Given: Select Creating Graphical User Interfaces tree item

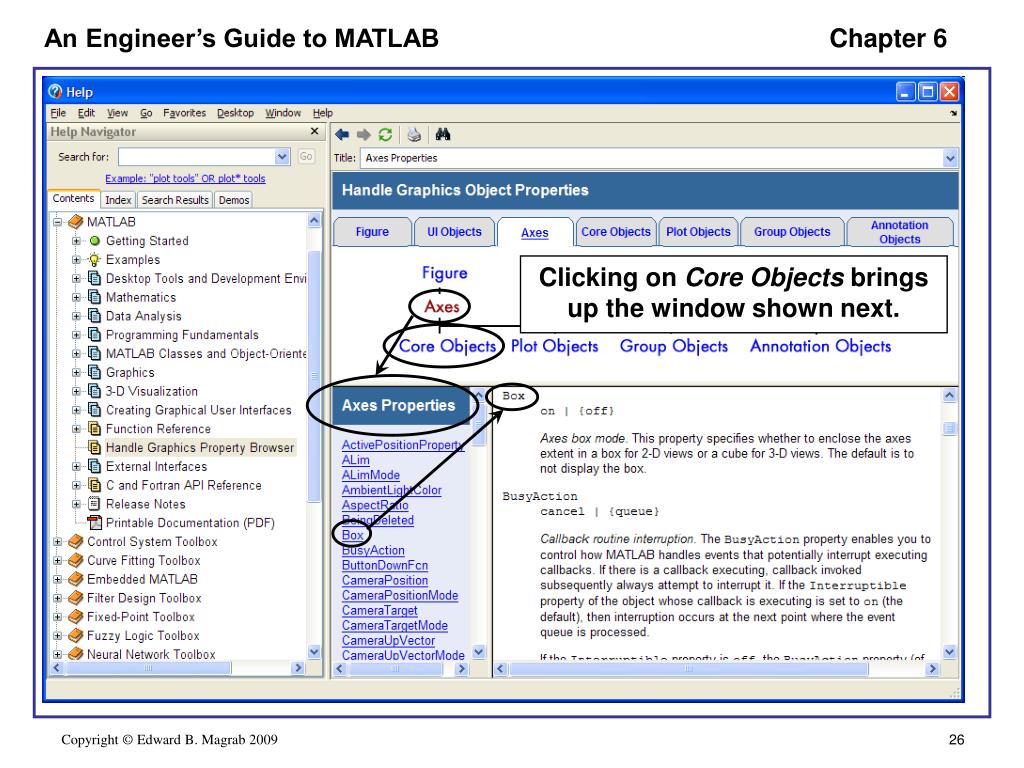Looking at the screenshot, I should click(199, 410).
